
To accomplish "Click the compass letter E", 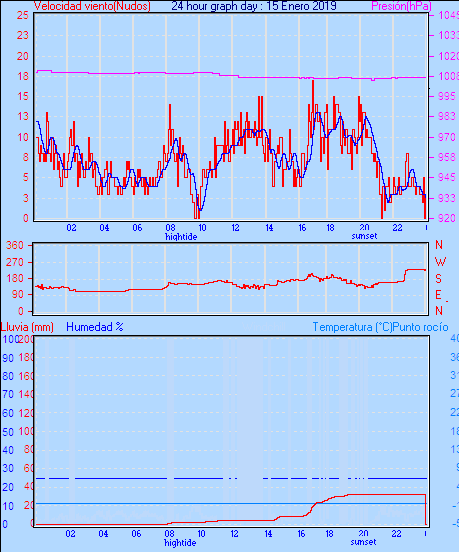I will [x=438, y=295].
